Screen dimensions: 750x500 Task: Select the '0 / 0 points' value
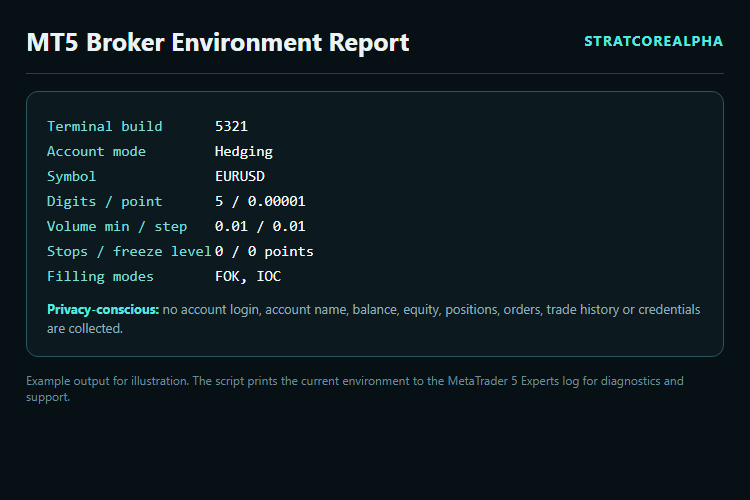(x=265, y=252)
